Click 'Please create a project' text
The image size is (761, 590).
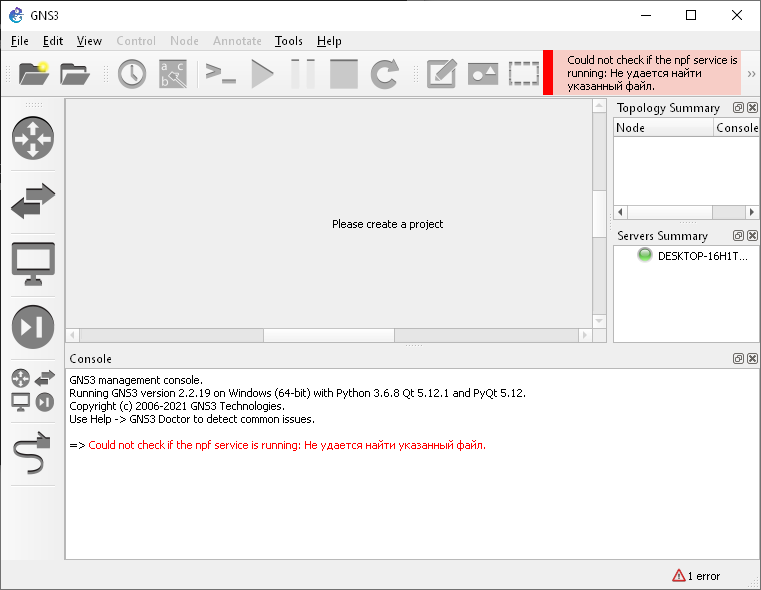click(387, 224)
